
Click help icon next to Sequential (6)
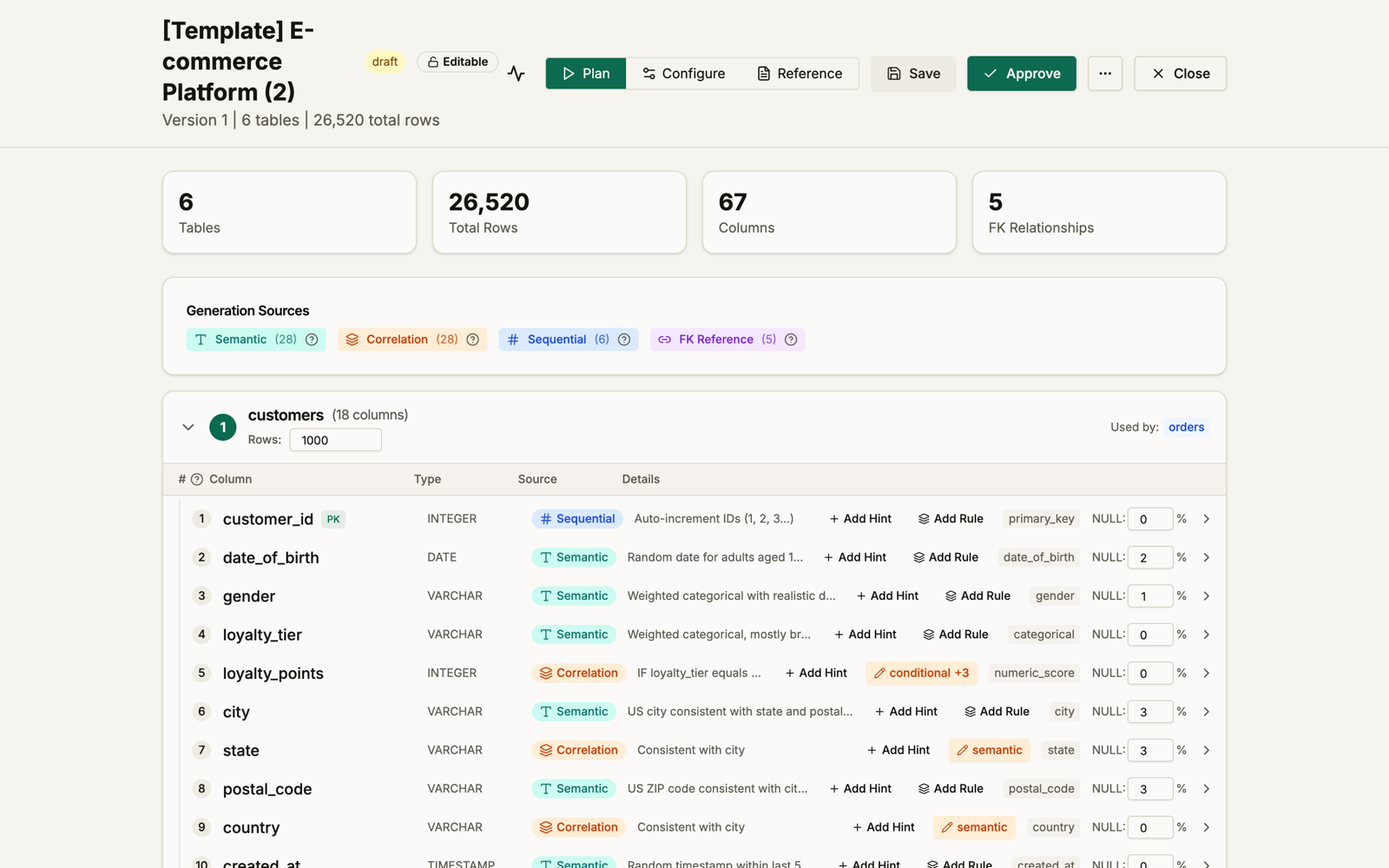[x=624, y=339]
